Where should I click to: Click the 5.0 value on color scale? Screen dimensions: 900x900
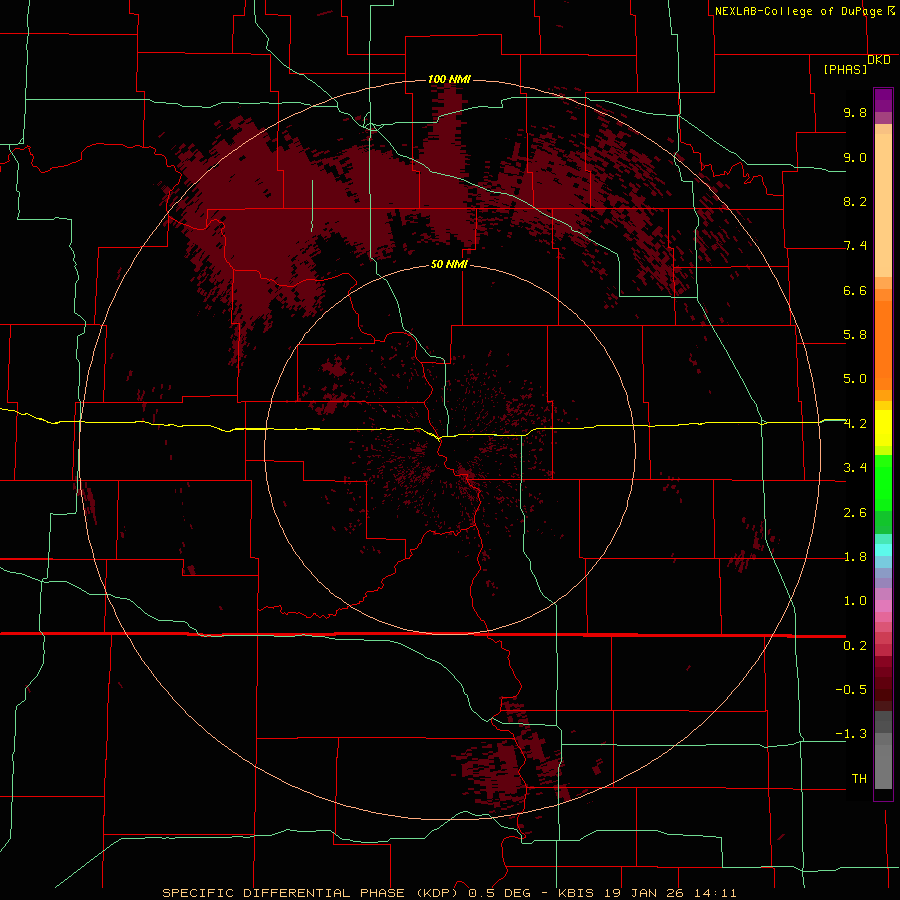(x=855, y=379)
